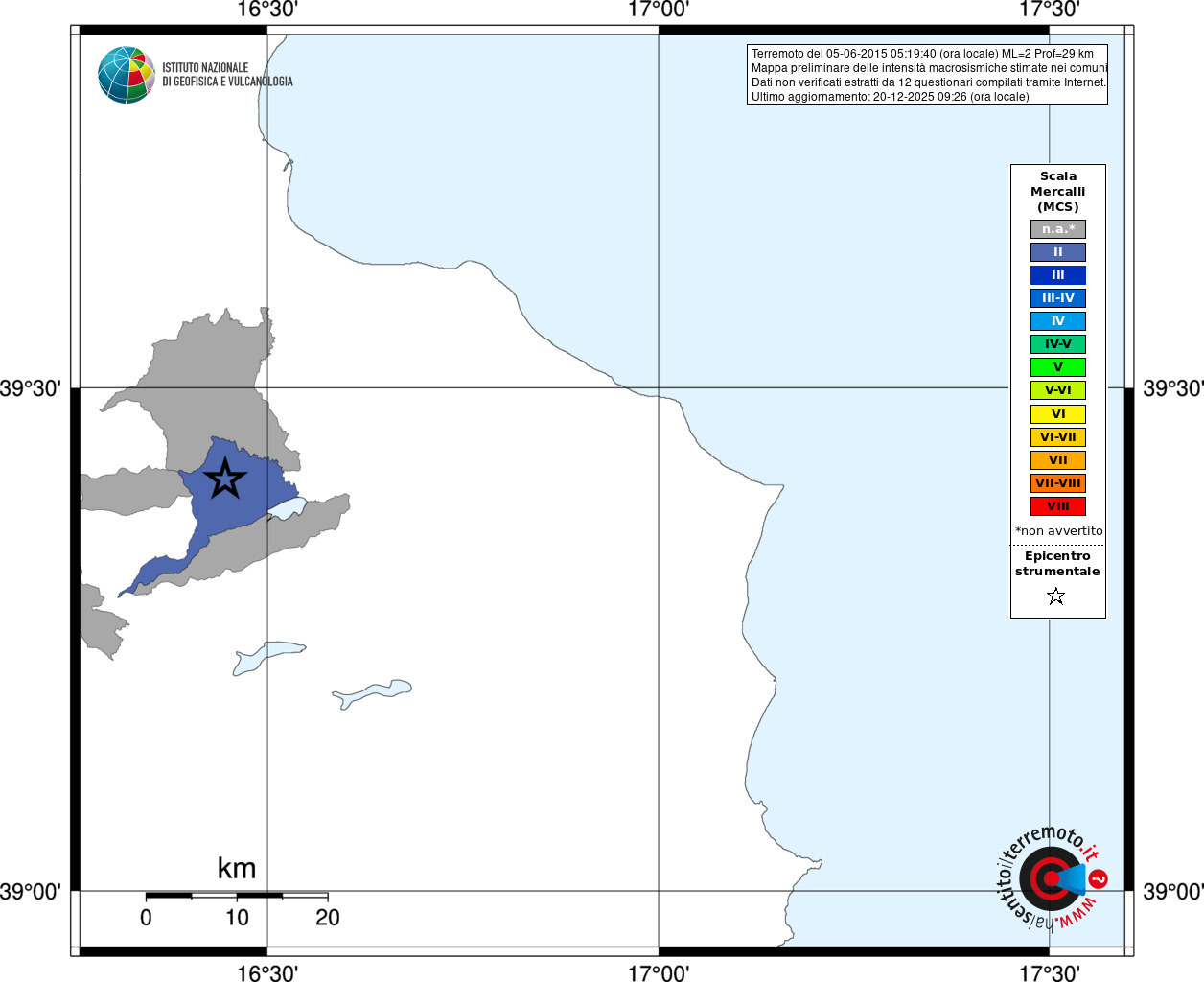The height and width of the screenshot is (982, 1204).
Task: Select the III intensity legend swatch
Action: (x=1058, y=275)
